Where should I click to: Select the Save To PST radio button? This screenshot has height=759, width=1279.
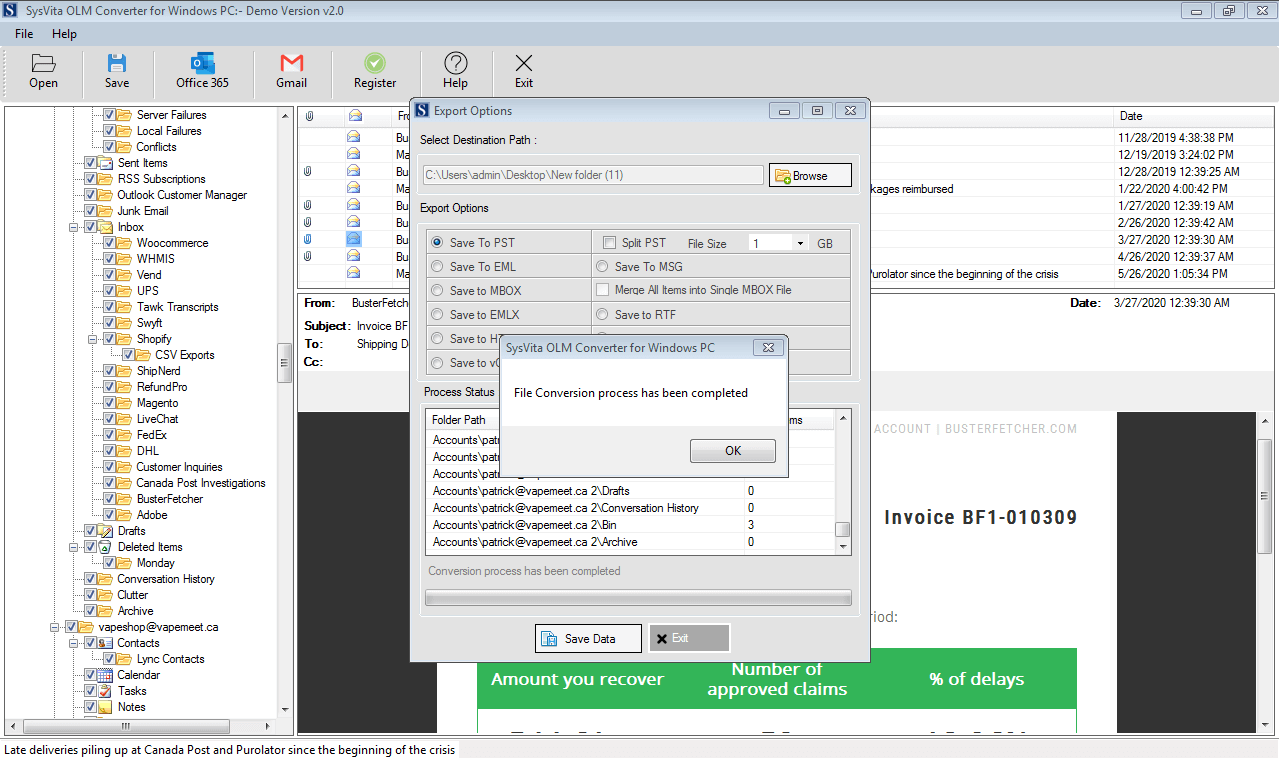[437, 243]
